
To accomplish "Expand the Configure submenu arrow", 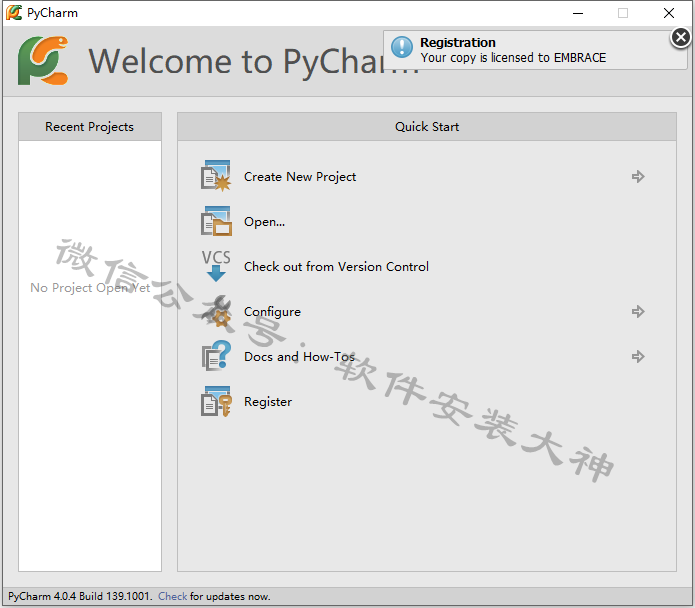I will [x=638, y=312].
